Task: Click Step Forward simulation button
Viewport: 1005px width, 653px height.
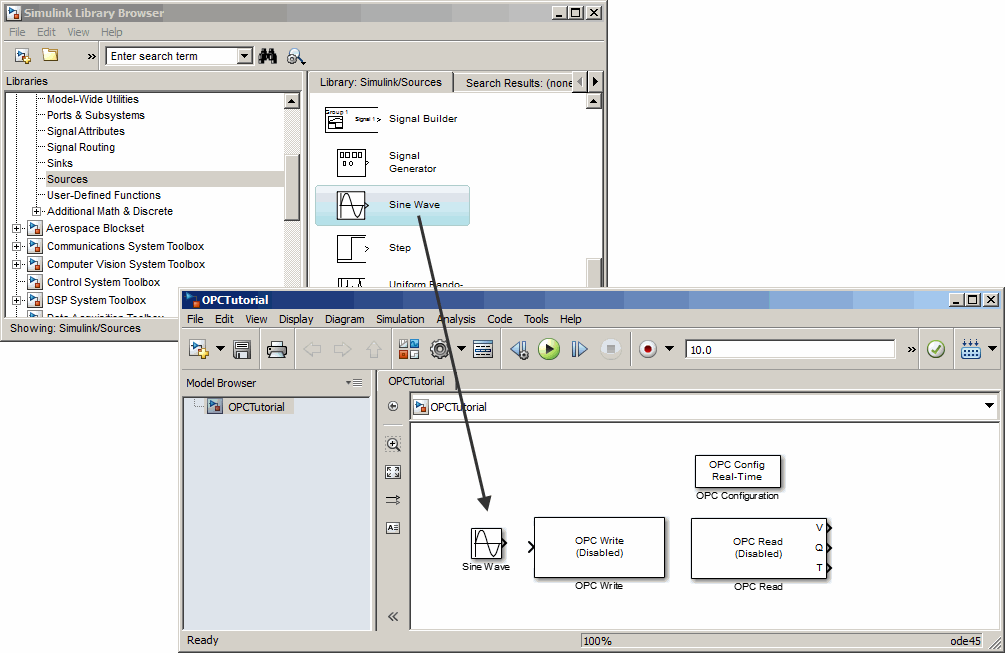Action: point(579,349)
